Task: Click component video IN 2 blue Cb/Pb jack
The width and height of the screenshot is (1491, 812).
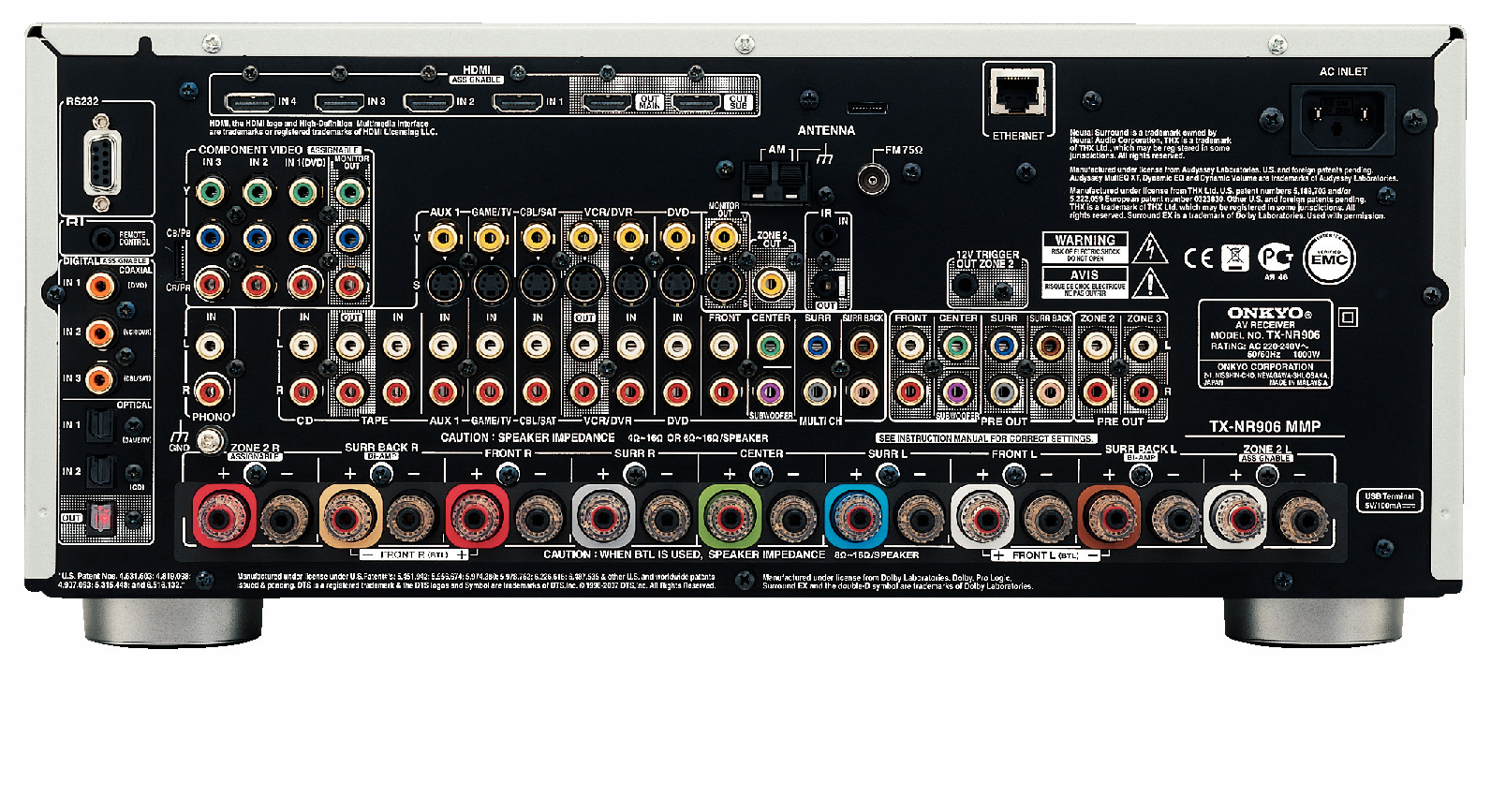Action: 257,238
